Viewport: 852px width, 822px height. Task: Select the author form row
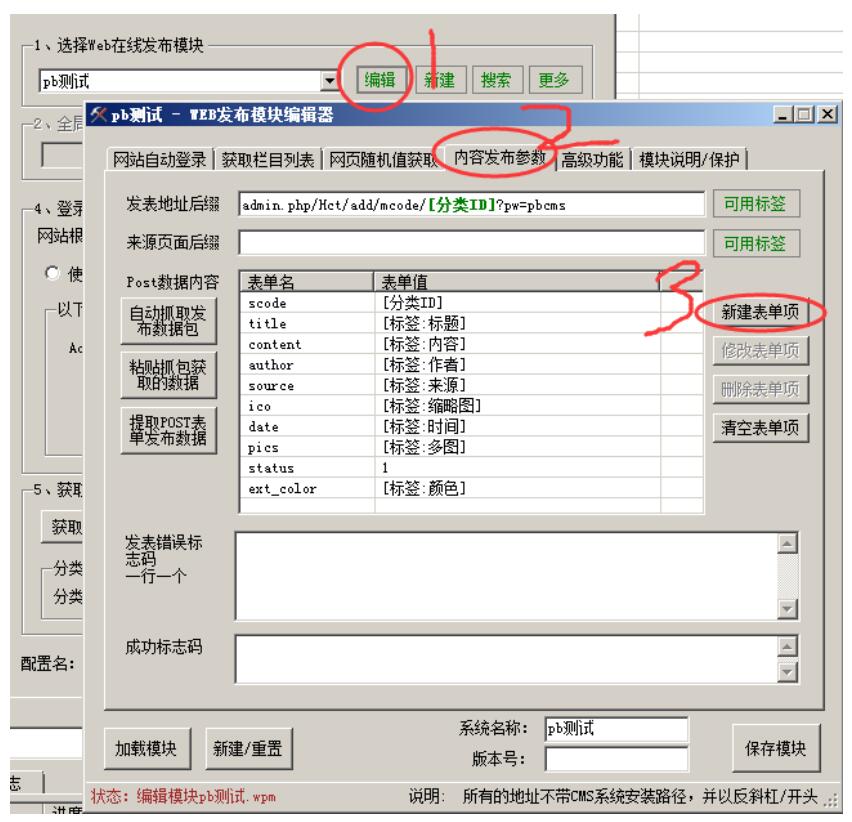(x=471, y=365)
